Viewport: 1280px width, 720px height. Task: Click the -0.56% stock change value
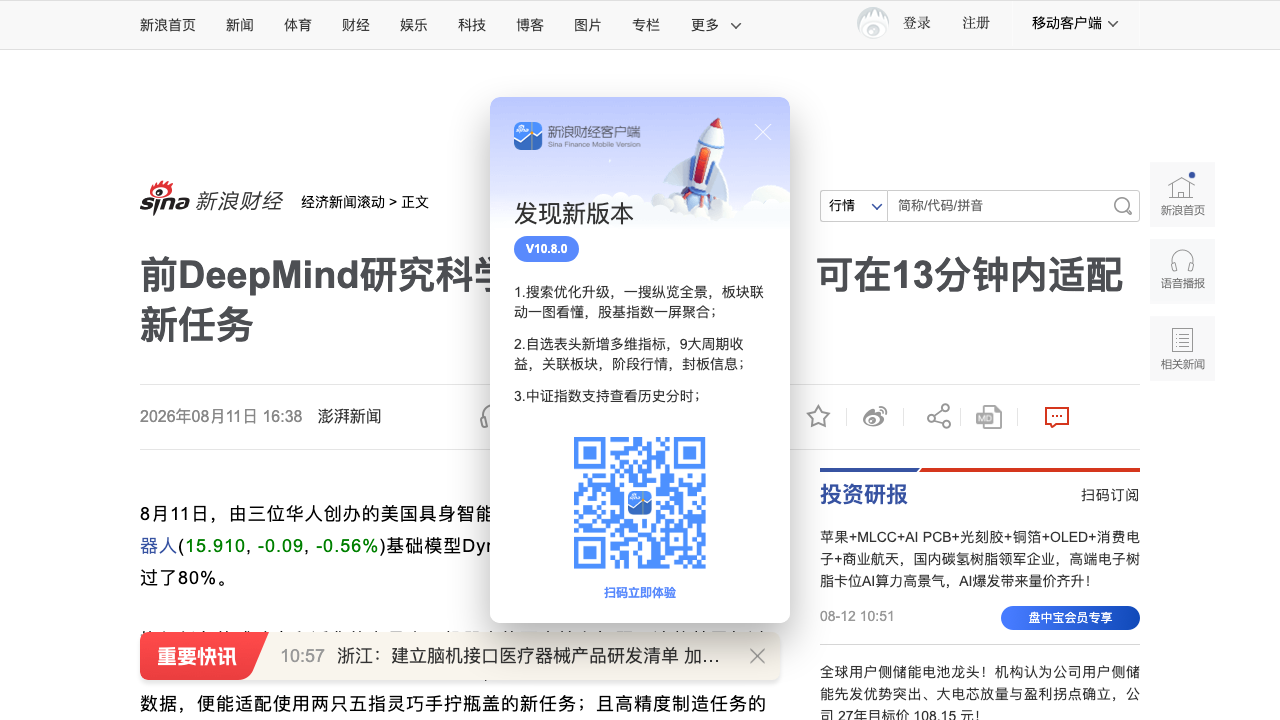347,546
